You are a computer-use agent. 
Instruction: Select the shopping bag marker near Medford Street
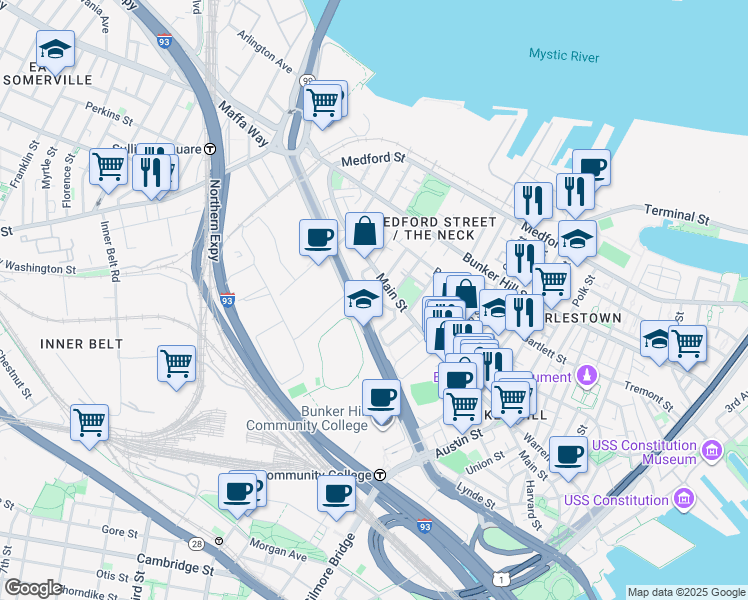tap(364, 230)
